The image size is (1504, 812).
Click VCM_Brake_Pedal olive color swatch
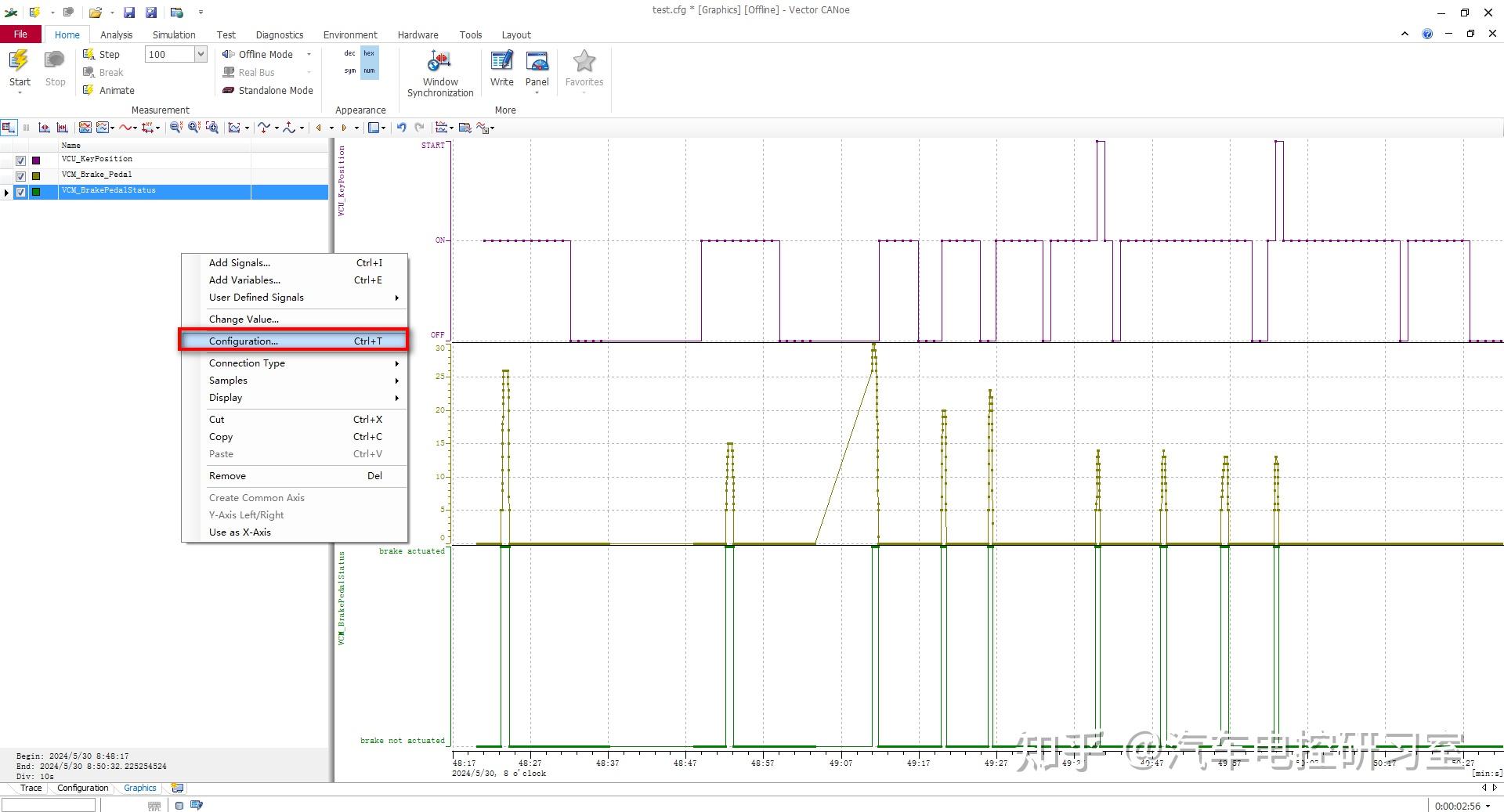[36, 176]
